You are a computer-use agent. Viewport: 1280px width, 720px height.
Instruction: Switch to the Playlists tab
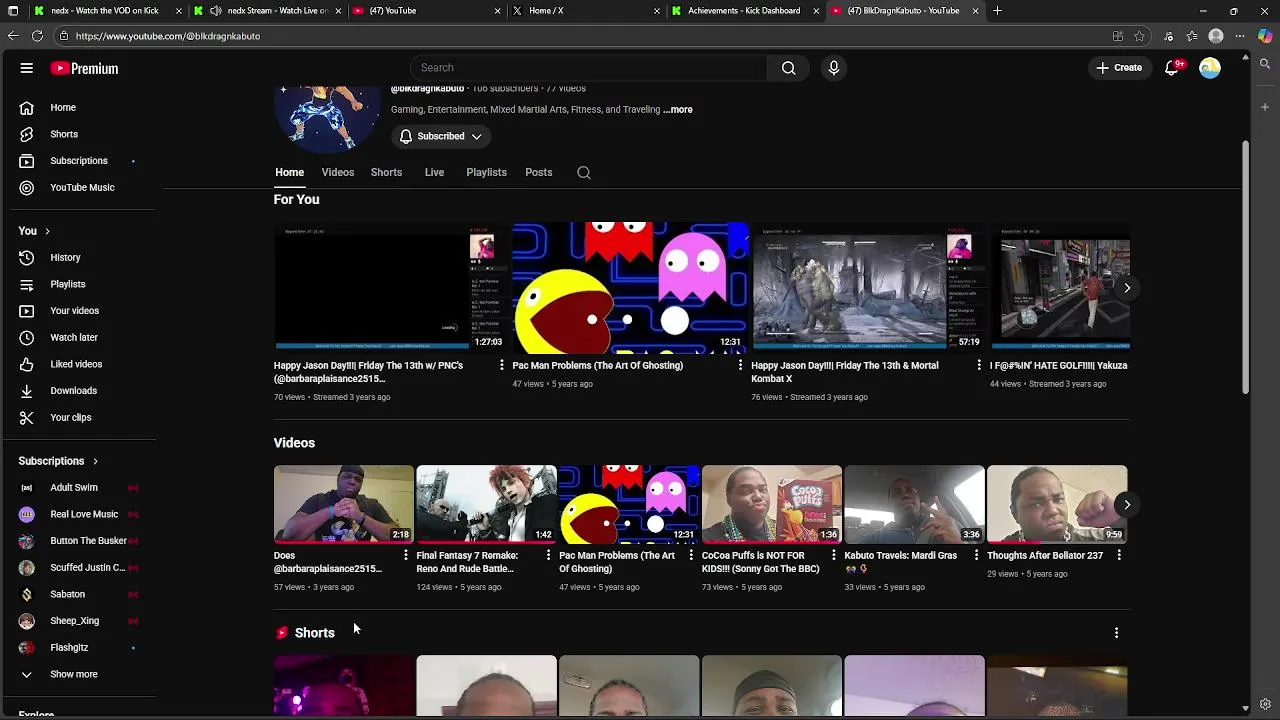(486, 172)
